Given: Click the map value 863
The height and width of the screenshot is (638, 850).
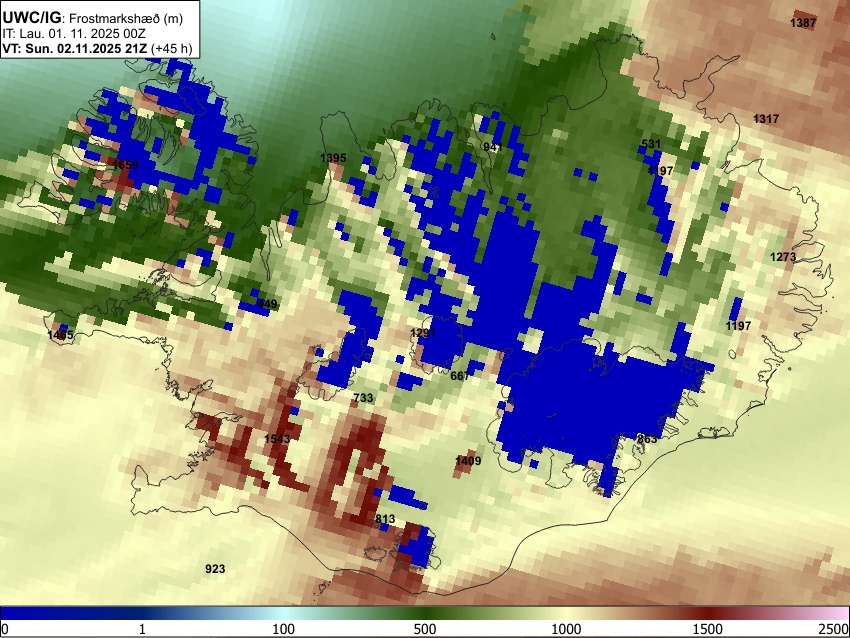Looking at the screenshot, I should (x=647, y=439).
